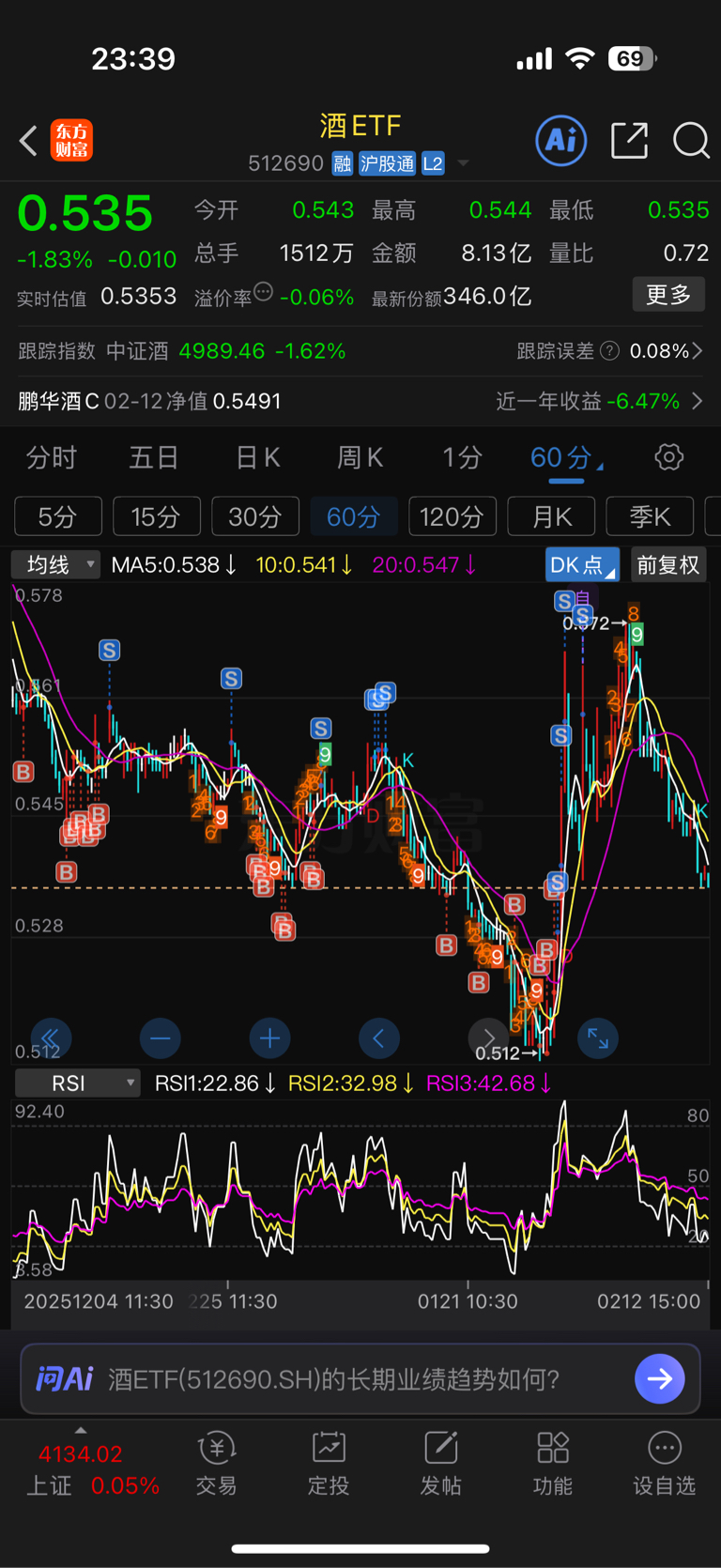Tap the 沪股通 badge

tap(387, 163)
